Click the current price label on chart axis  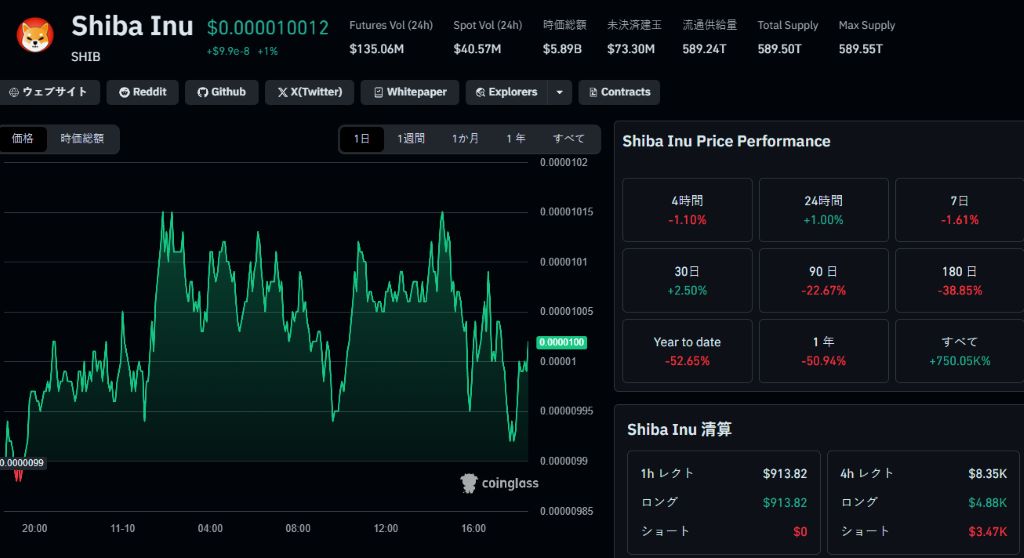pos(562,342)
